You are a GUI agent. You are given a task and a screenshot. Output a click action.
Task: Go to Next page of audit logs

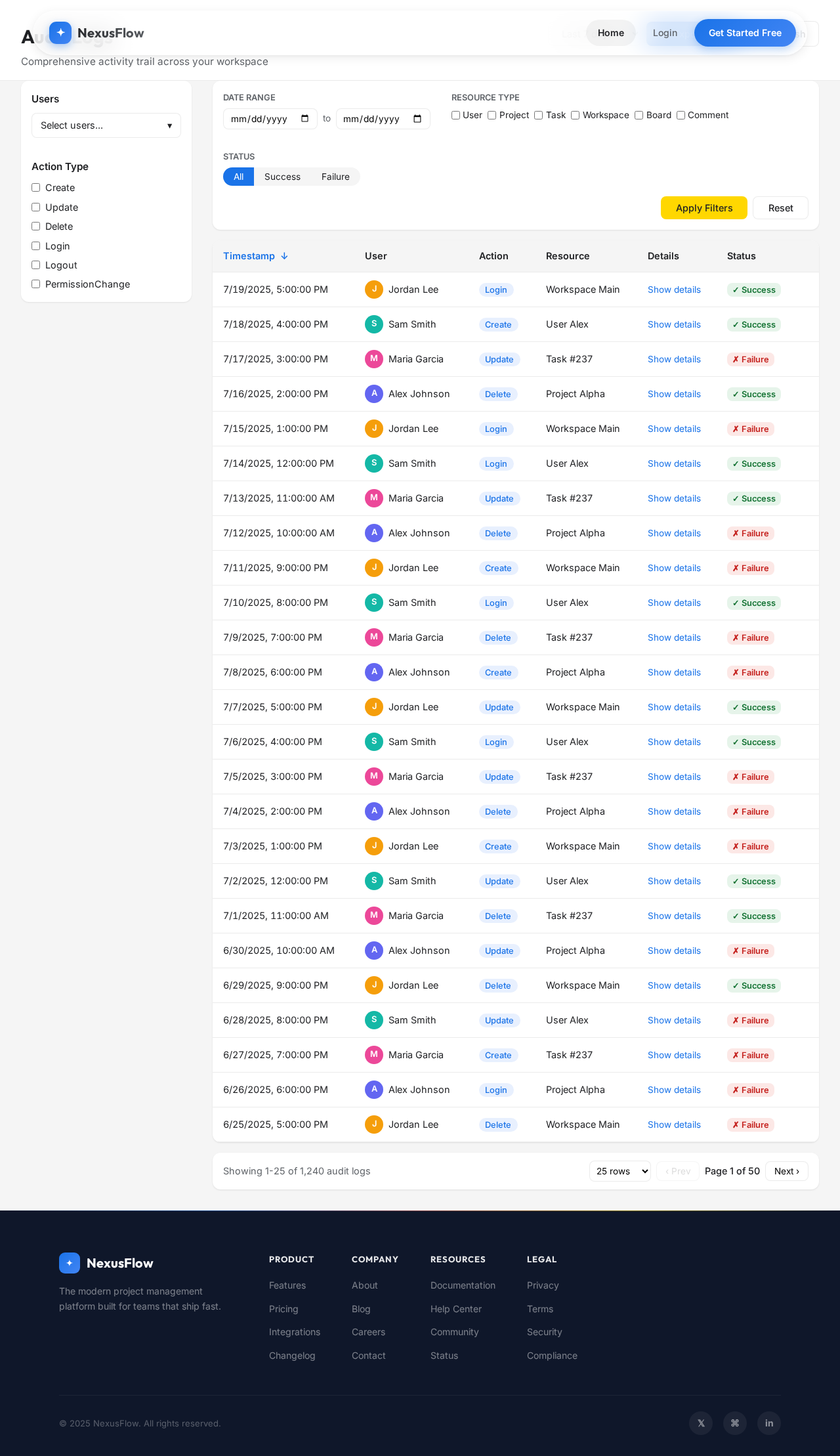[x=787, y=1171]
